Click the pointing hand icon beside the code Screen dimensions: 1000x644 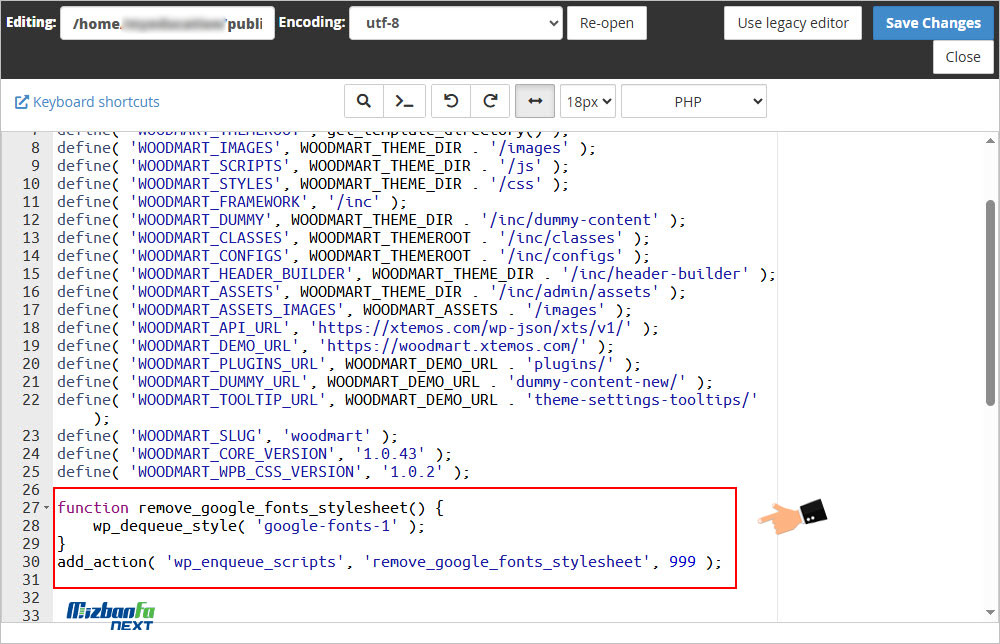[793, 517]
